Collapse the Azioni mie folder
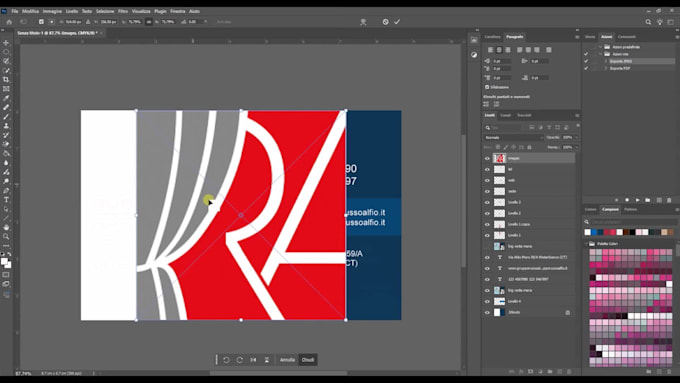 601,54
